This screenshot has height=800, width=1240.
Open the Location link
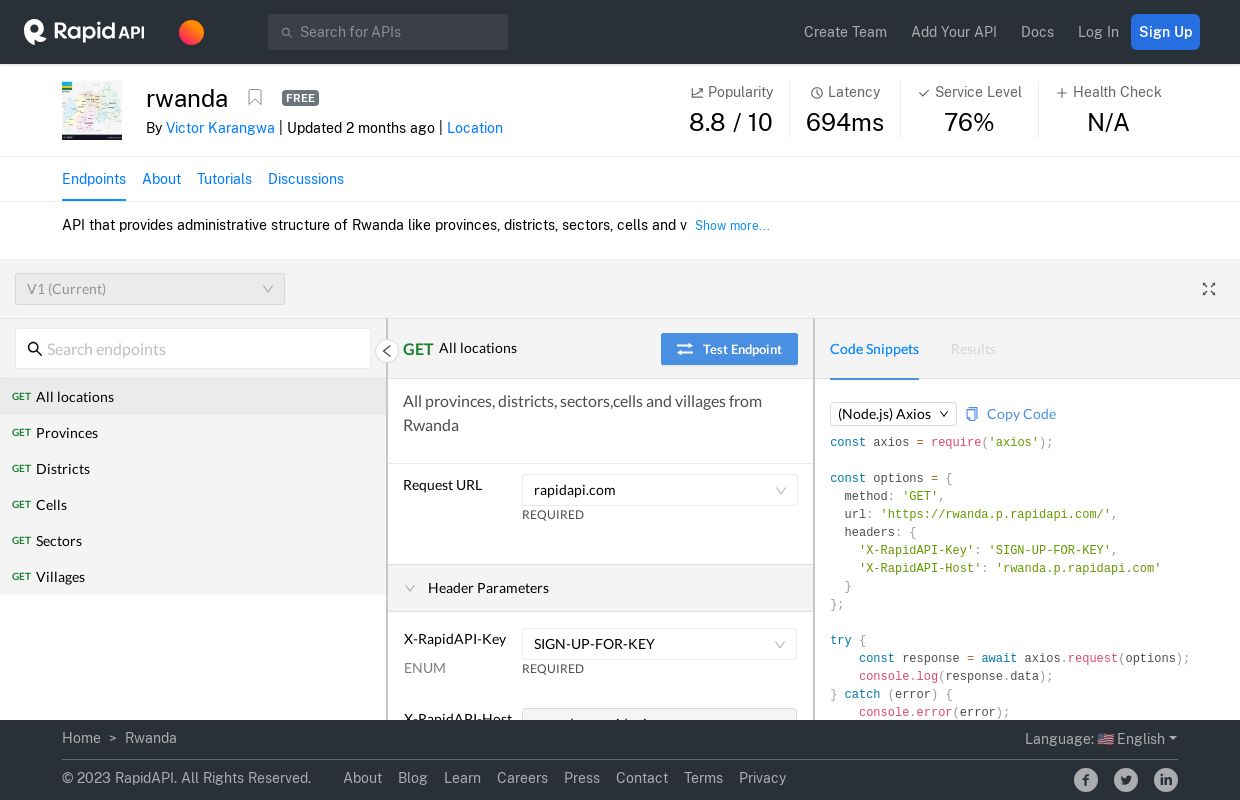pyautogui.click(x=475, y=128)
